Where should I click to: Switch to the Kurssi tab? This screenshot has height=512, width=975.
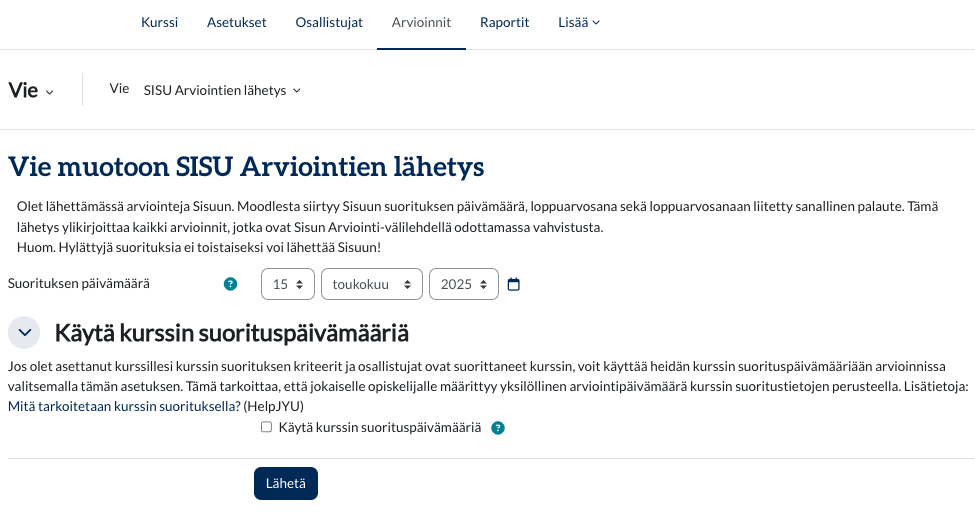click(159, 23)
